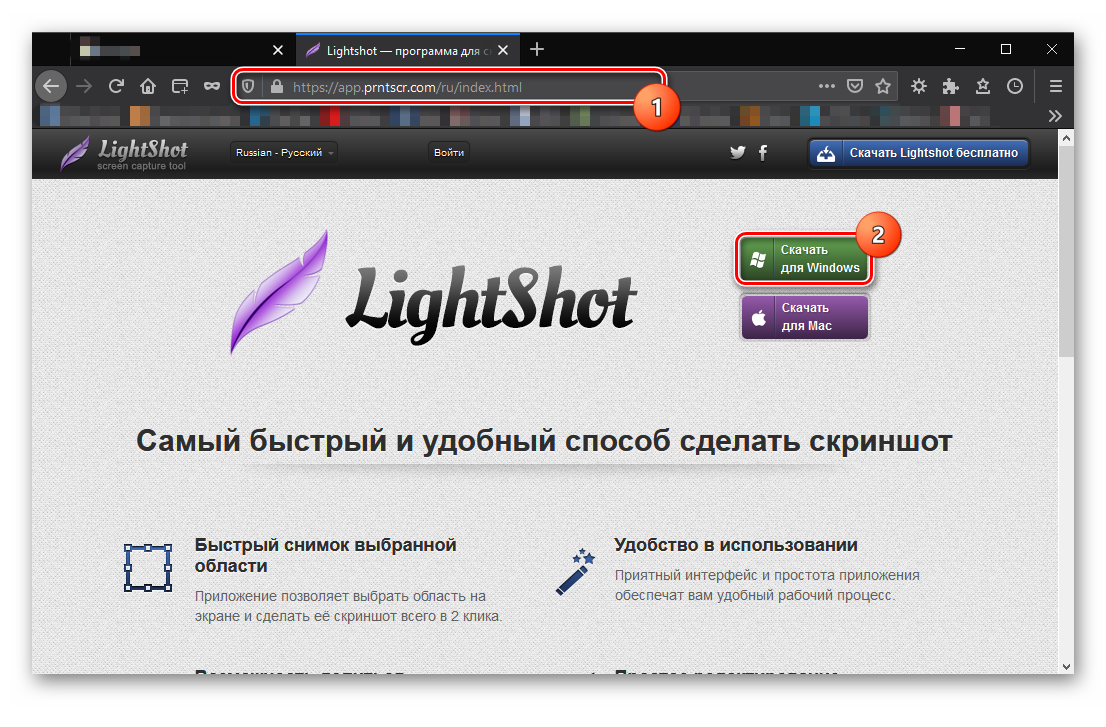Maximize the browser window

point(1006,49)
